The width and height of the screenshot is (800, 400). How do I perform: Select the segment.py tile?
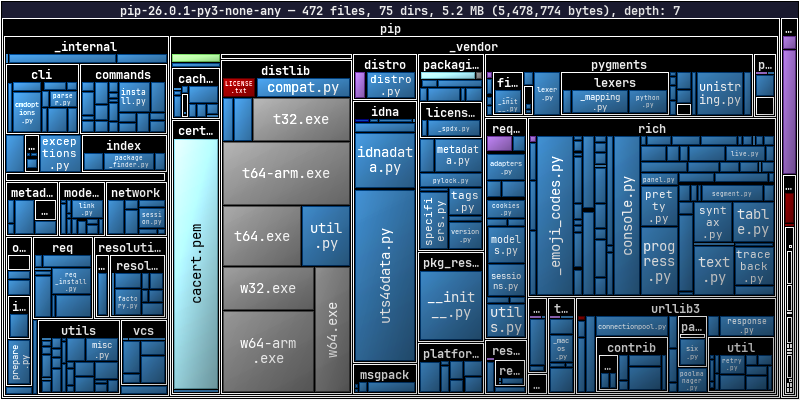[732, 193]
